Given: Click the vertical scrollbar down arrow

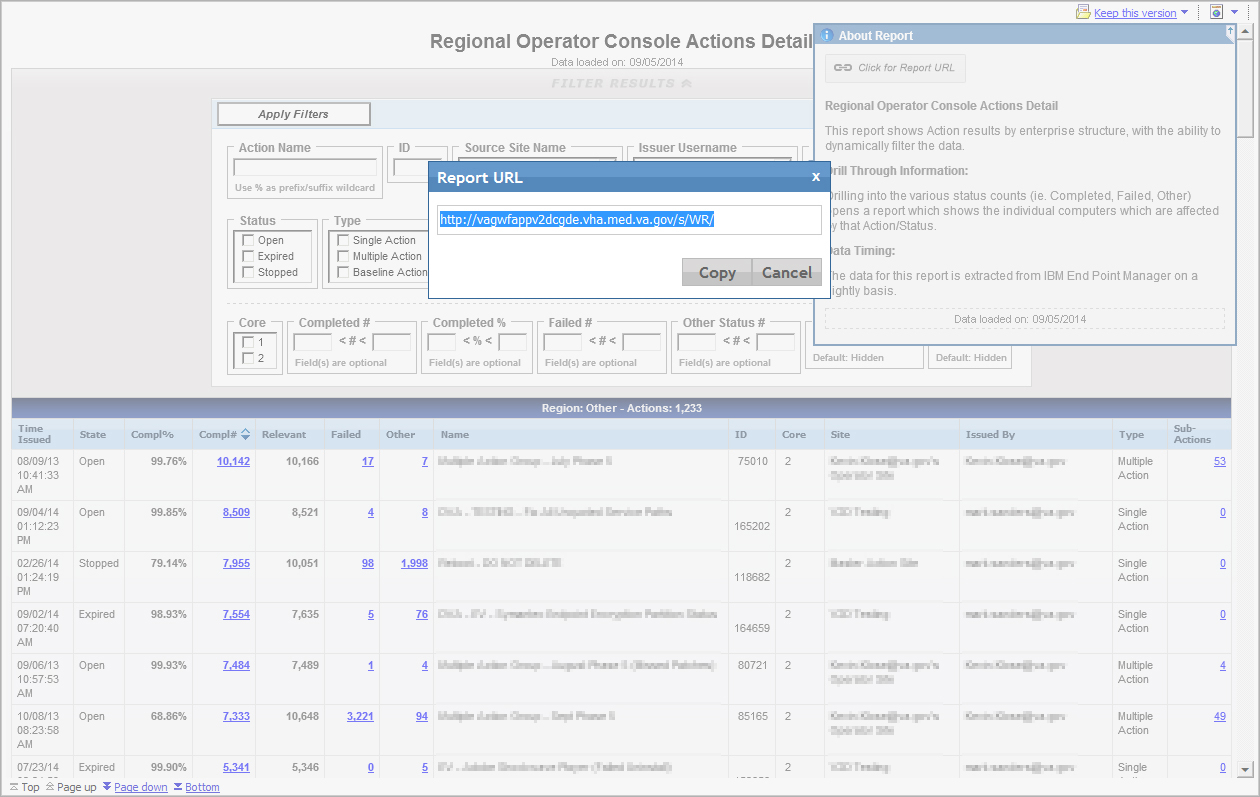Looking at the screenshot, I should tap(1245, 770).
